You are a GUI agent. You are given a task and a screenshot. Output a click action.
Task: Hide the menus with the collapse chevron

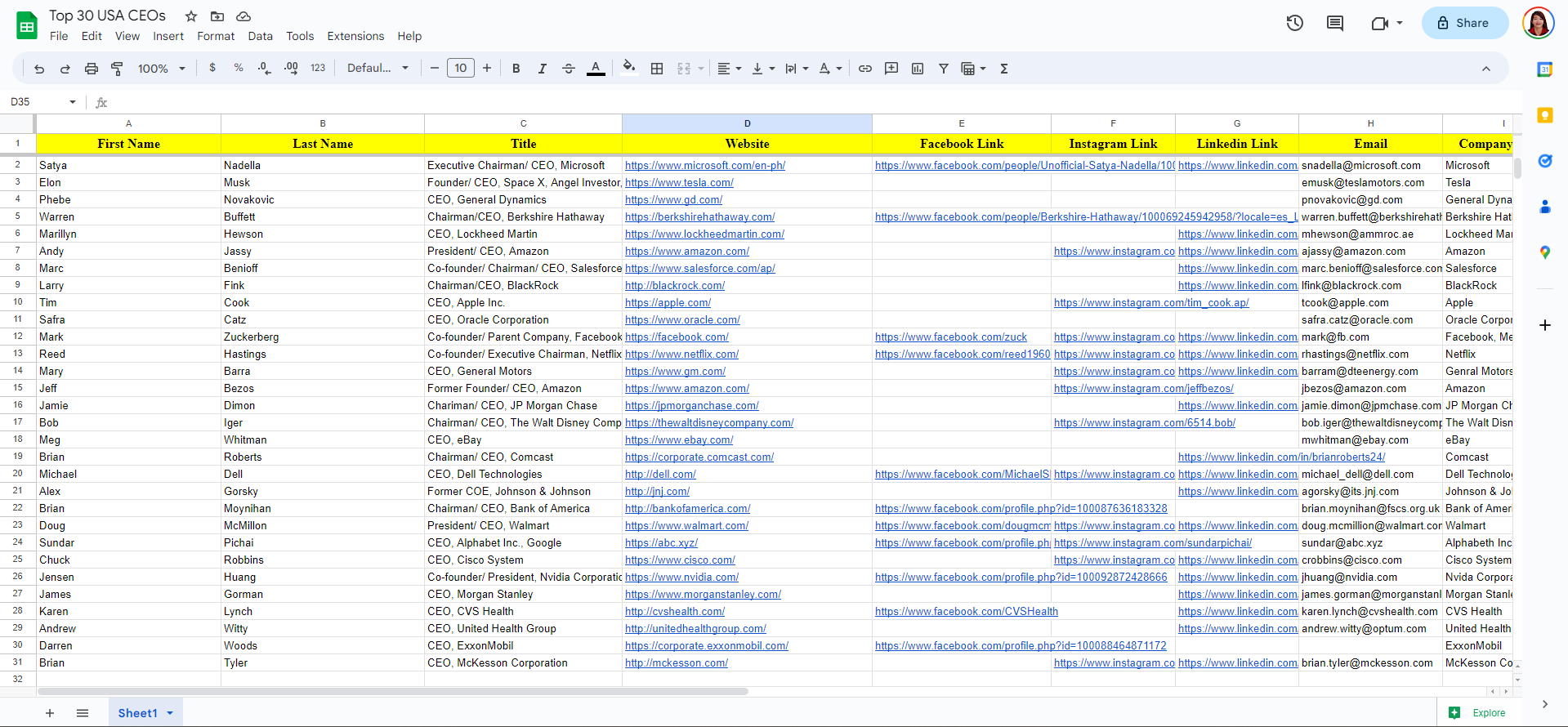pyautogui.click(x=1486, y=69)
